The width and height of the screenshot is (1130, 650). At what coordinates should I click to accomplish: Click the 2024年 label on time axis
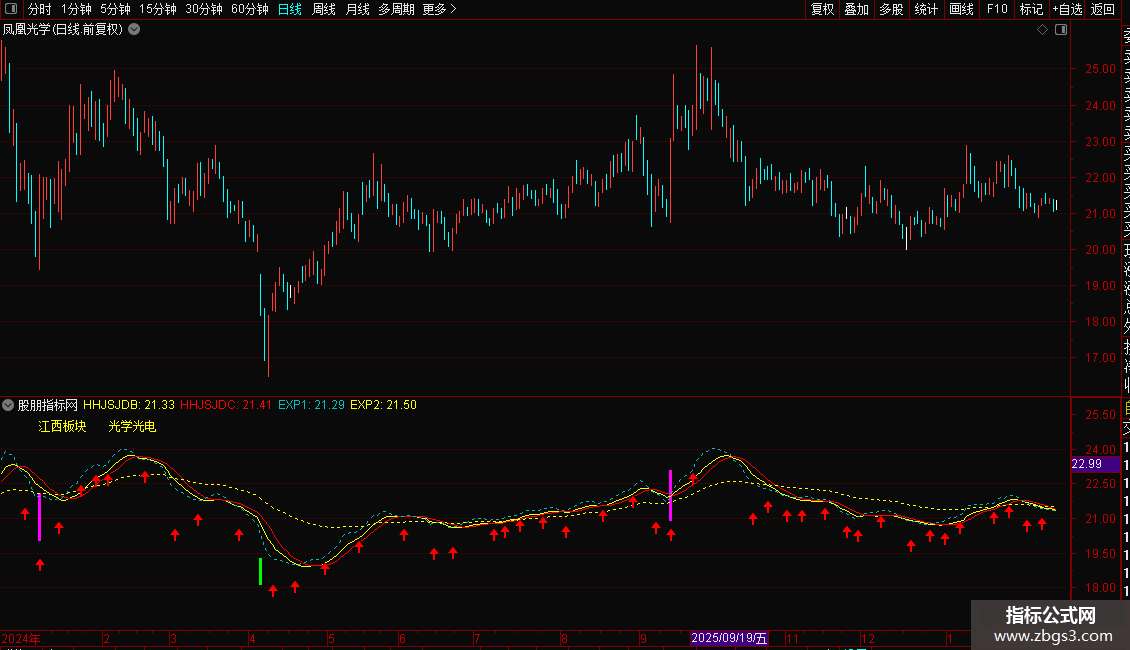point(21,638)
